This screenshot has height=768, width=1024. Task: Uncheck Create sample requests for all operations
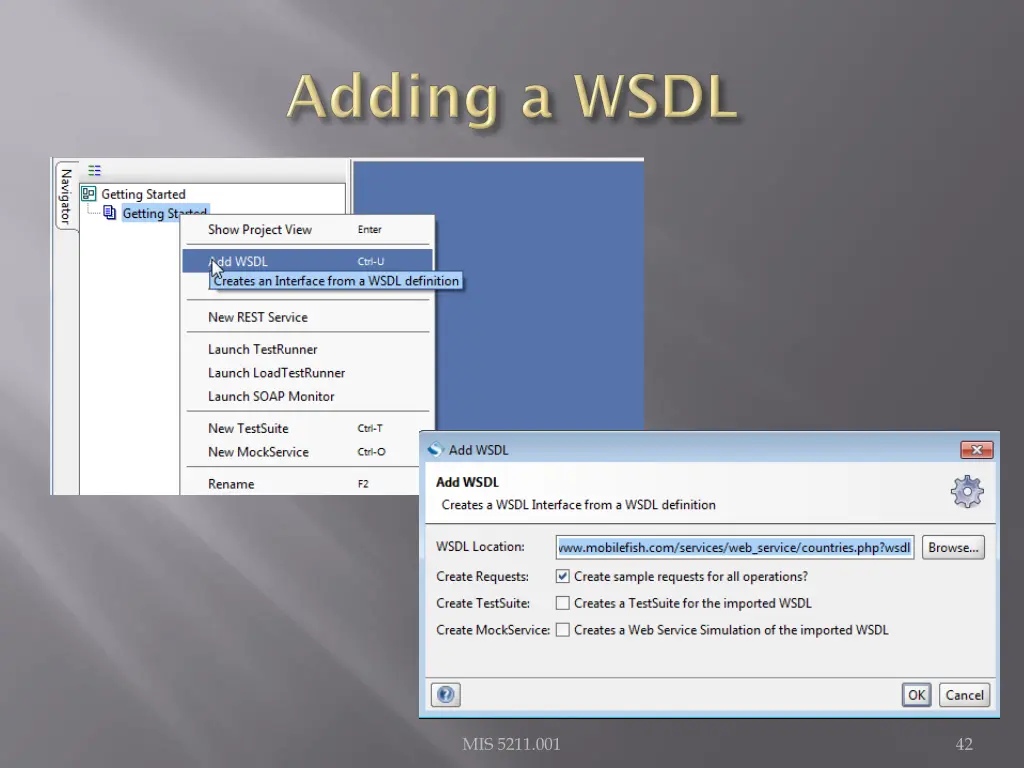point(563,576)
